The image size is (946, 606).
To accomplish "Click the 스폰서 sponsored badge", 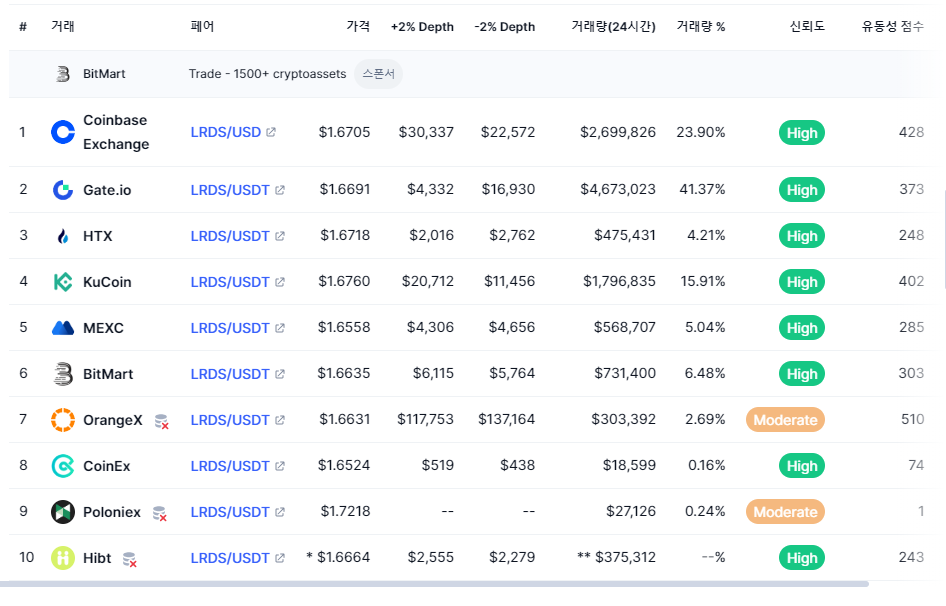I will pos(378,74).
